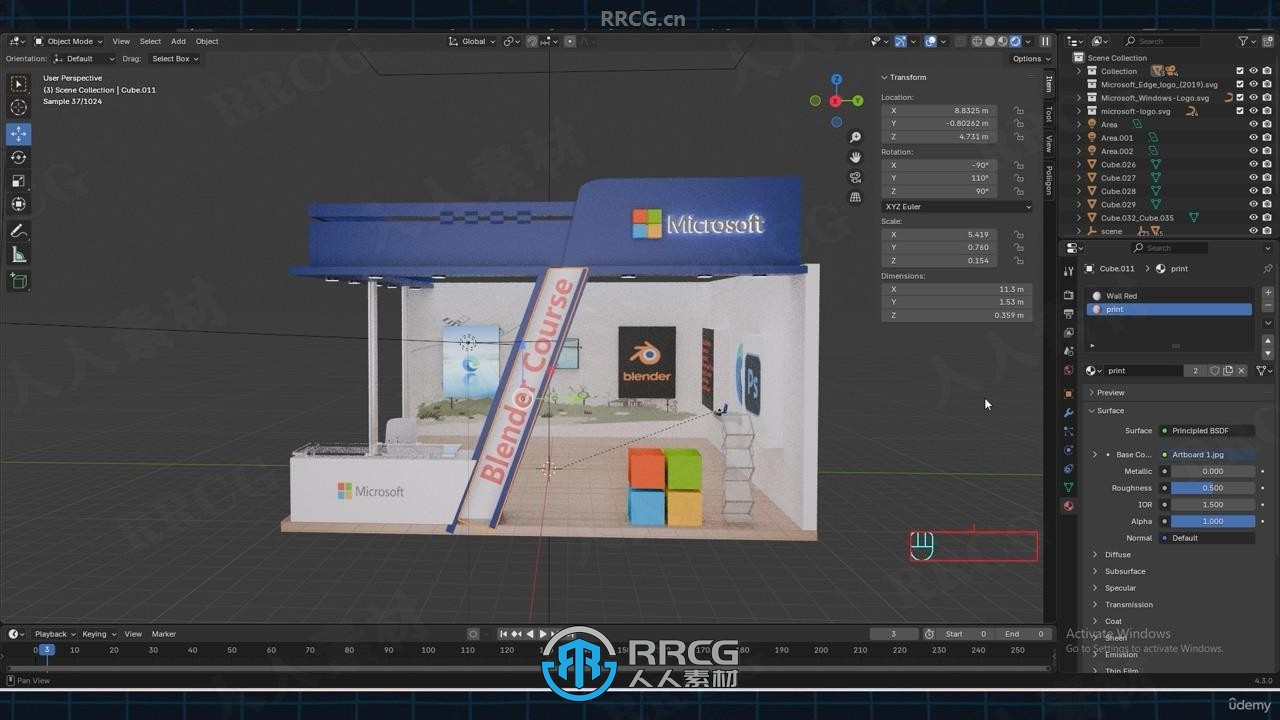The image size is (1280, 720).
Task: Click new material duplicate icon
Action: point(1228,370)
